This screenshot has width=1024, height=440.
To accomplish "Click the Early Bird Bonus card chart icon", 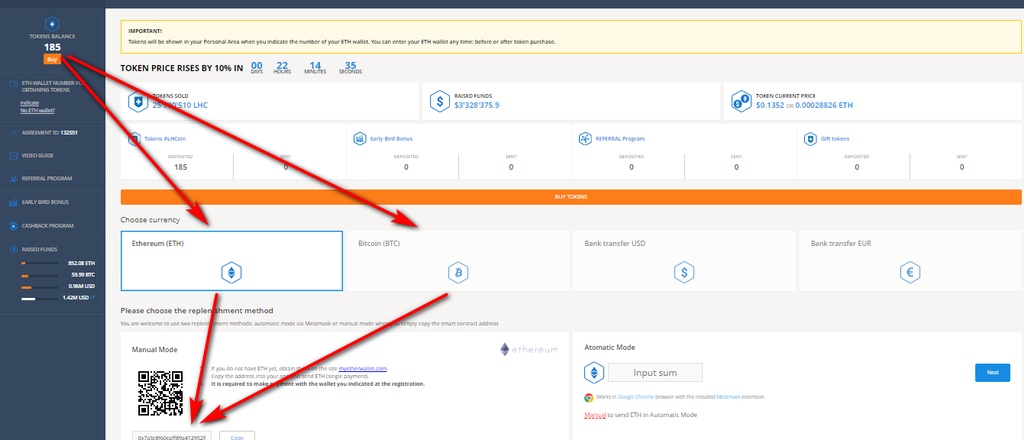I will pos(359,139).
